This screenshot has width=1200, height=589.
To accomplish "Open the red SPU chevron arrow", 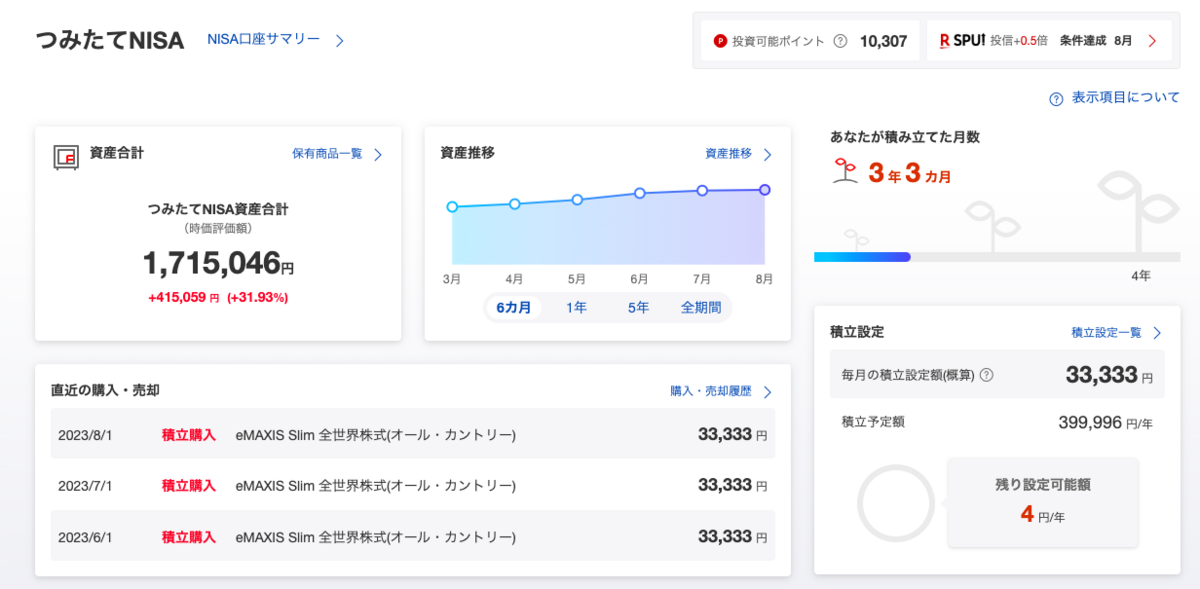I will [1152, 41].
